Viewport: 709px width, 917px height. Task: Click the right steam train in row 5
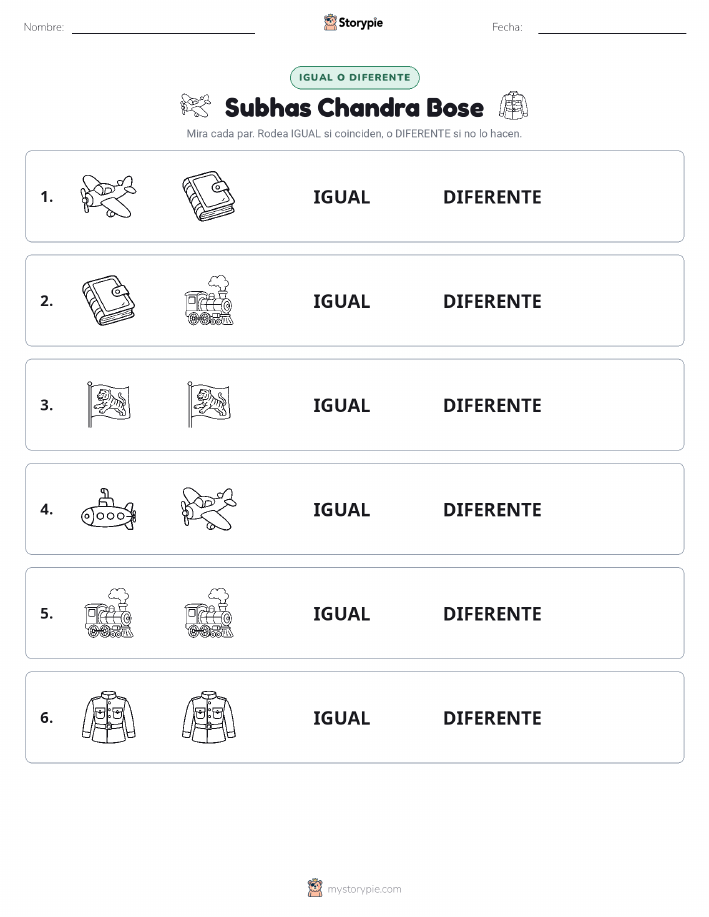pos(209,613)
